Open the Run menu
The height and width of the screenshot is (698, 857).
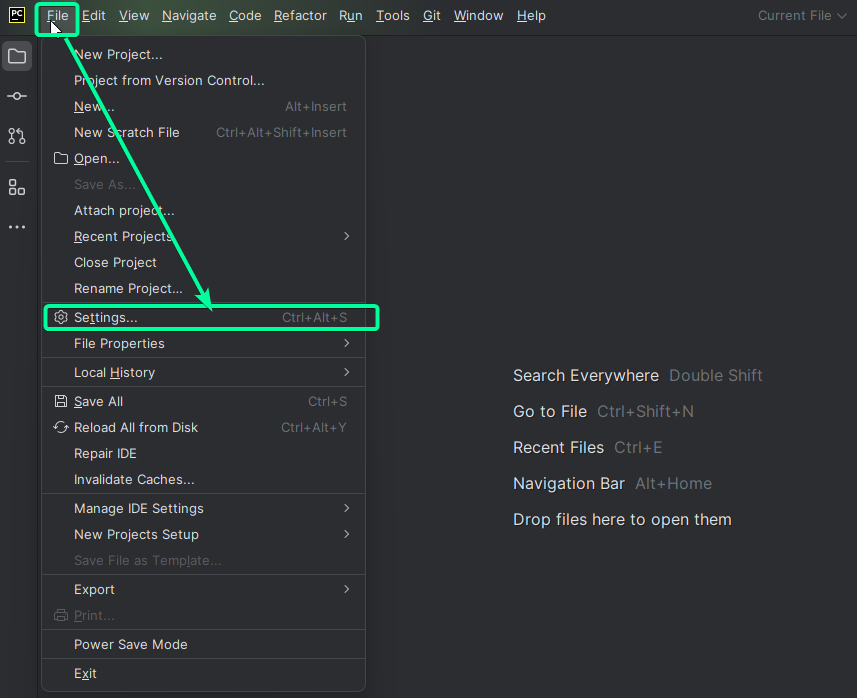pyautogui.click(x=350, y=16)
